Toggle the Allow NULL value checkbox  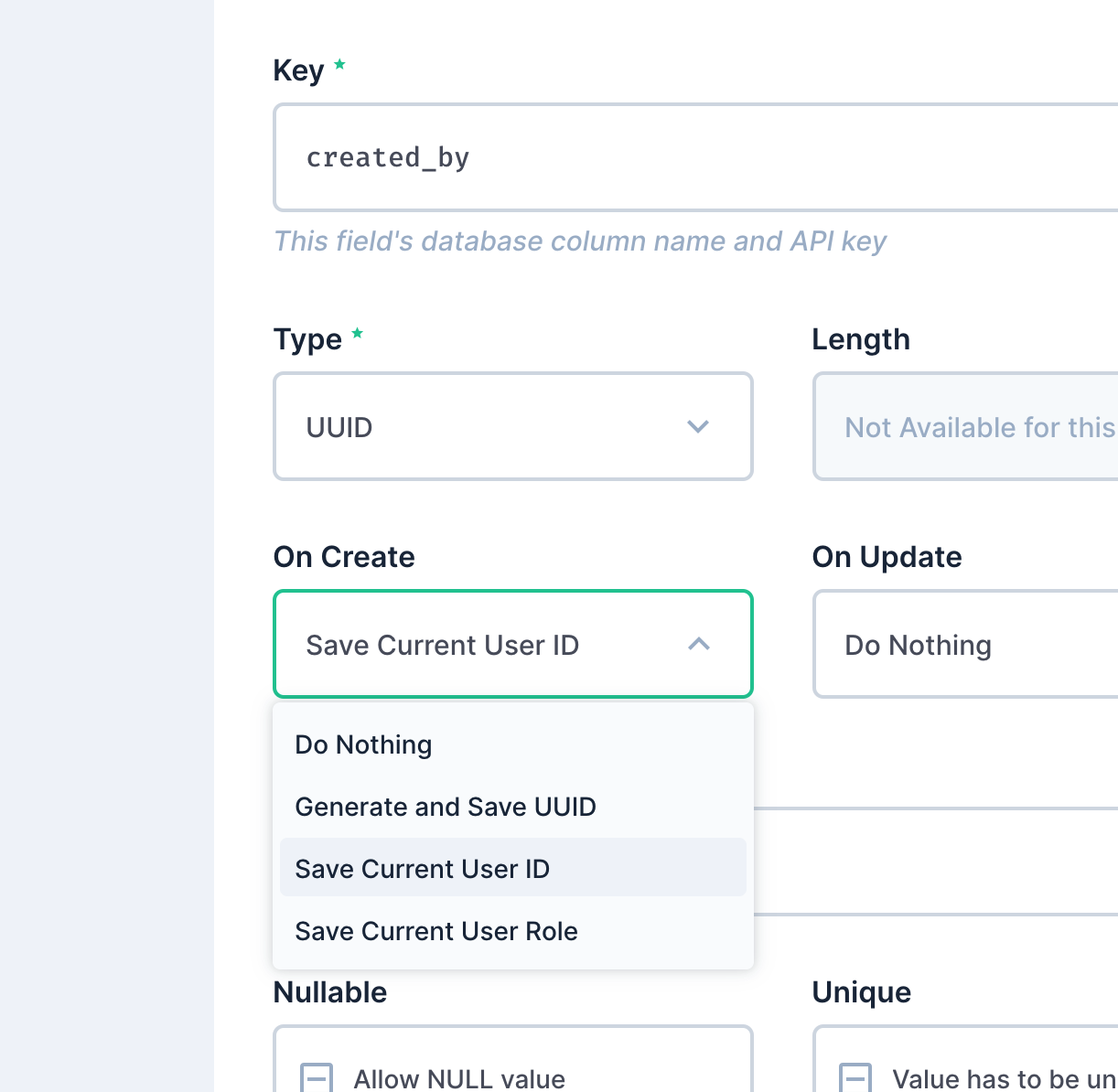[x=457, y=1077]
